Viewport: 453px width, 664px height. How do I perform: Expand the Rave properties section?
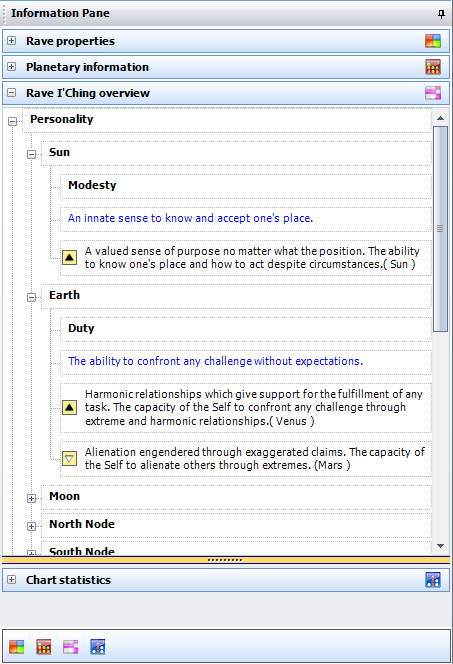[x=12, y=41]
